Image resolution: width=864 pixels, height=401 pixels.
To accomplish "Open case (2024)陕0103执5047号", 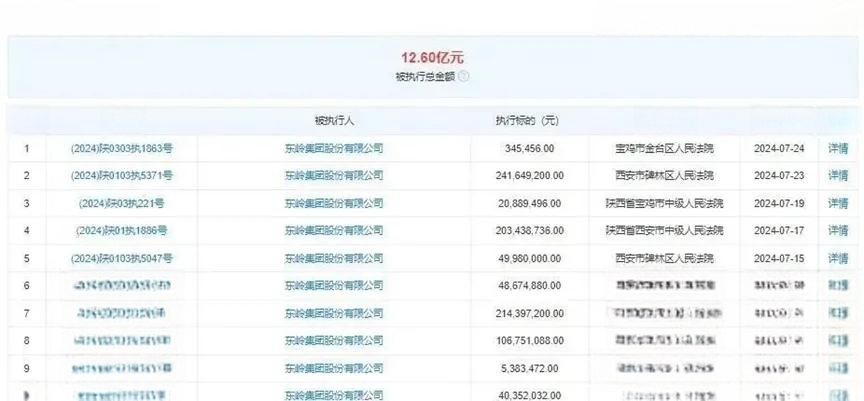I will (122, 258).
